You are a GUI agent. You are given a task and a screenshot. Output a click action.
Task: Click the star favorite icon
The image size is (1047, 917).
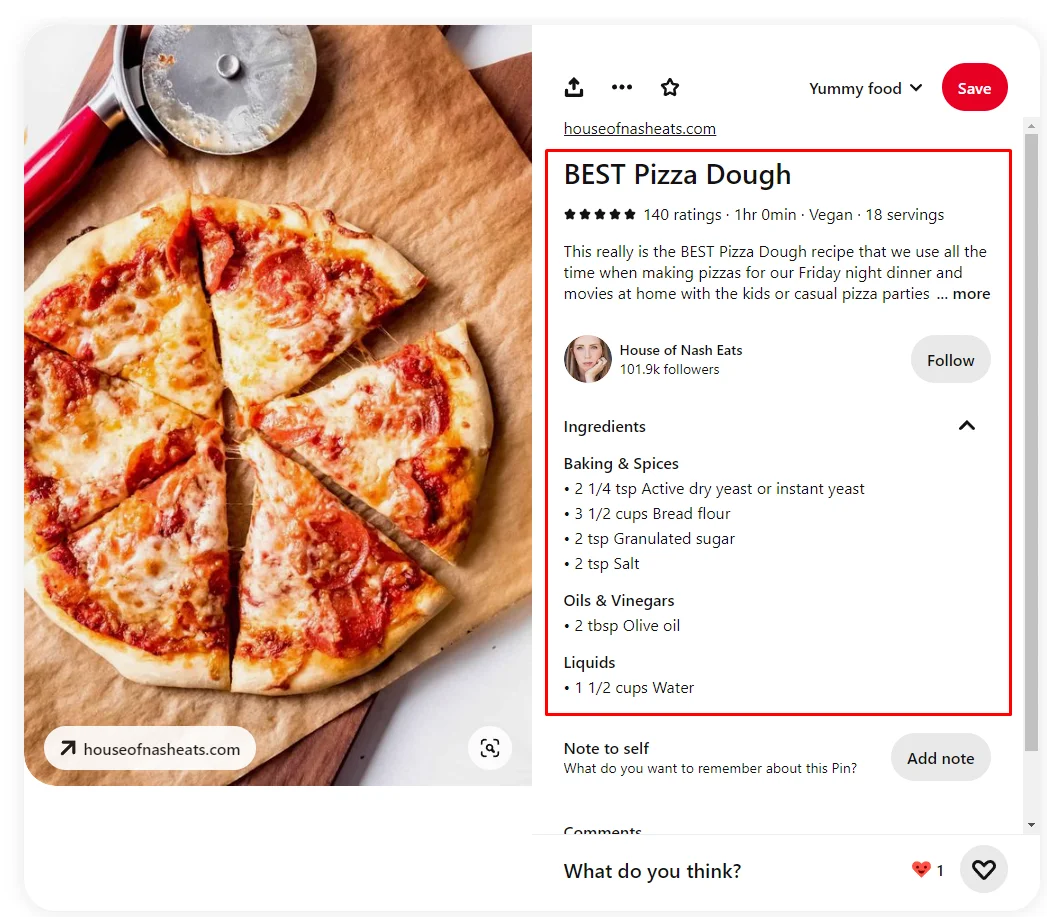[670, 87]
